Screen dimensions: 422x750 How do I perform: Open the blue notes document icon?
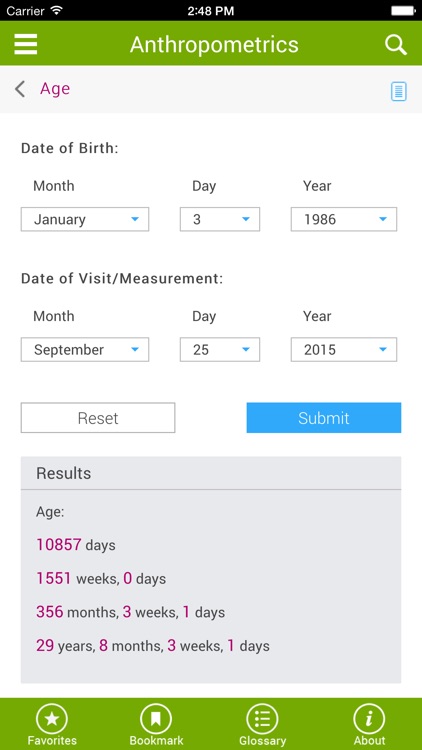click(399, 91)
